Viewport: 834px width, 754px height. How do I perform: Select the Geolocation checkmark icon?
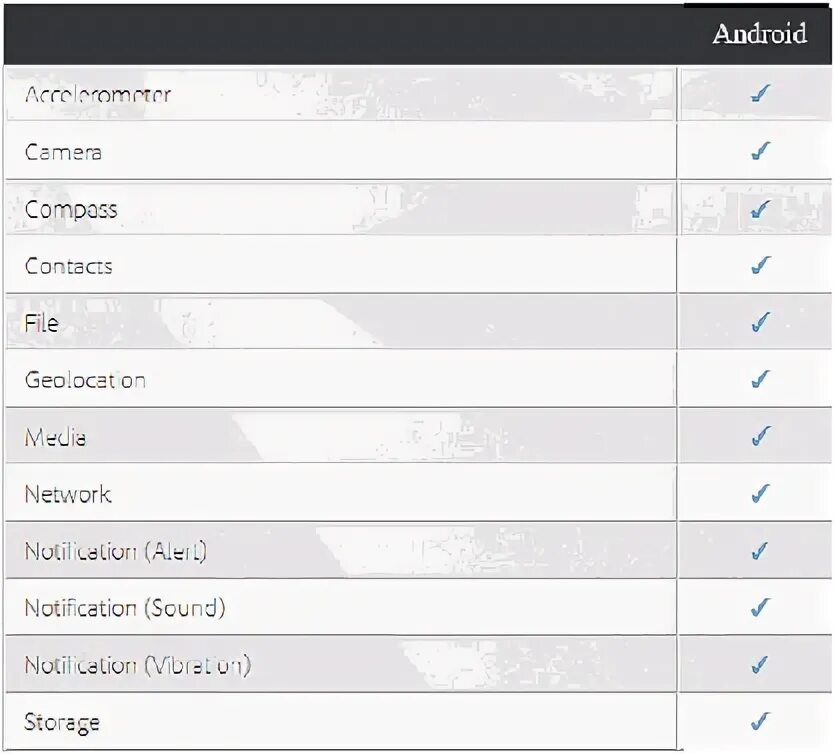click(x=760, y=380)
